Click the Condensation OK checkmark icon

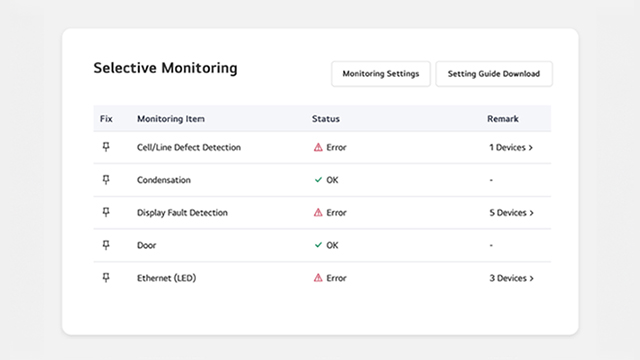(318, 180)
